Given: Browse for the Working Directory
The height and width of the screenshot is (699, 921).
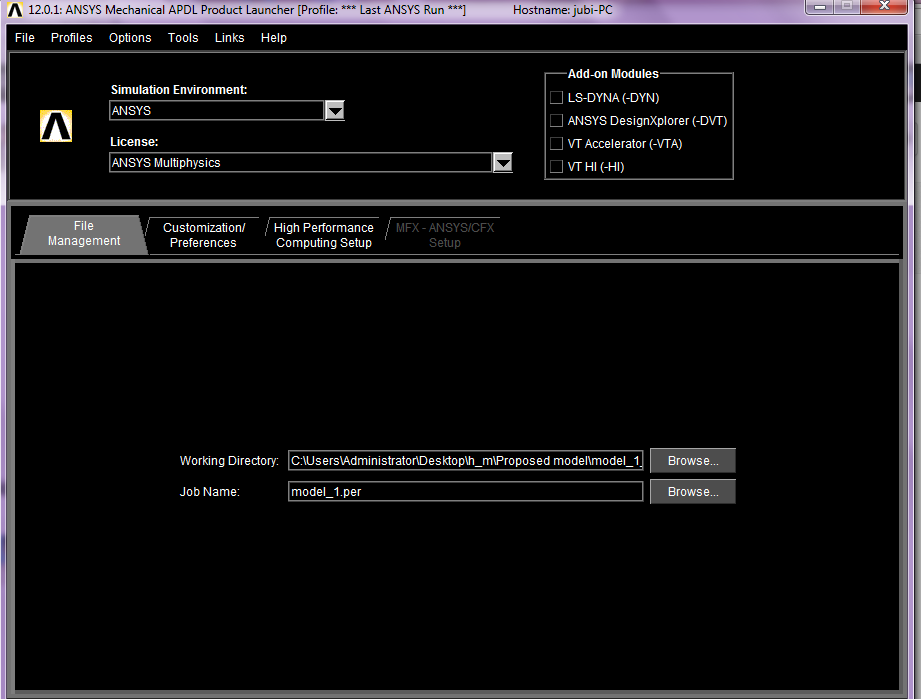Looking at the screenshot, I should click(692, 461).
